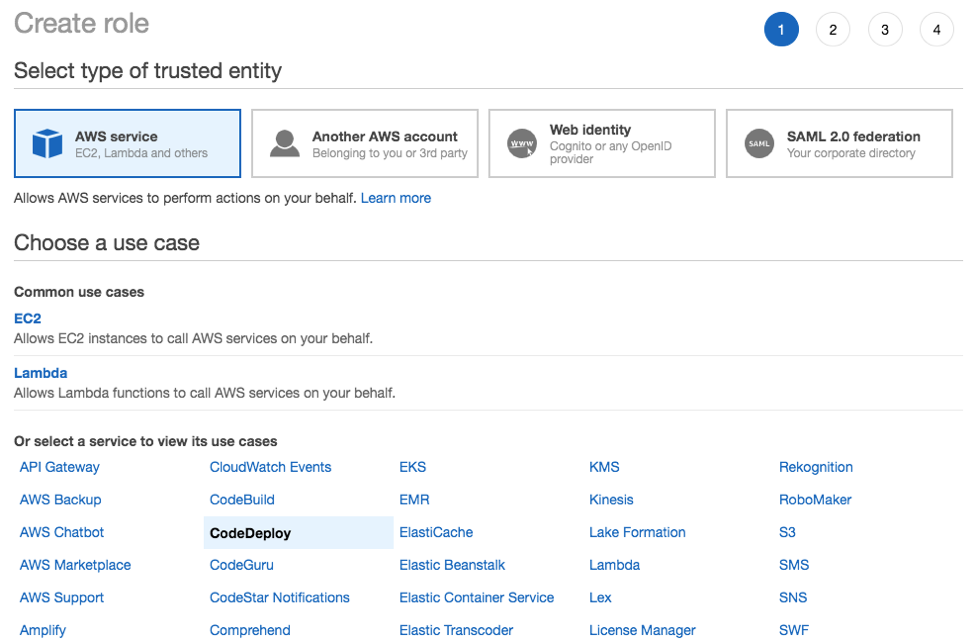Click the AWS service cube icon
The height and width of the screenshot is (639, 974).
(x=47, y=143)
